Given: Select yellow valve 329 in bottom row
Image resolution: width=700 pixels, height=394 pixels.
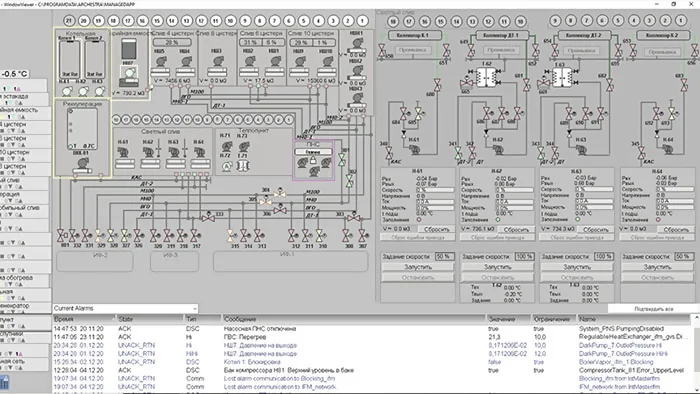Looking at the screenshot, I should 99,235.
